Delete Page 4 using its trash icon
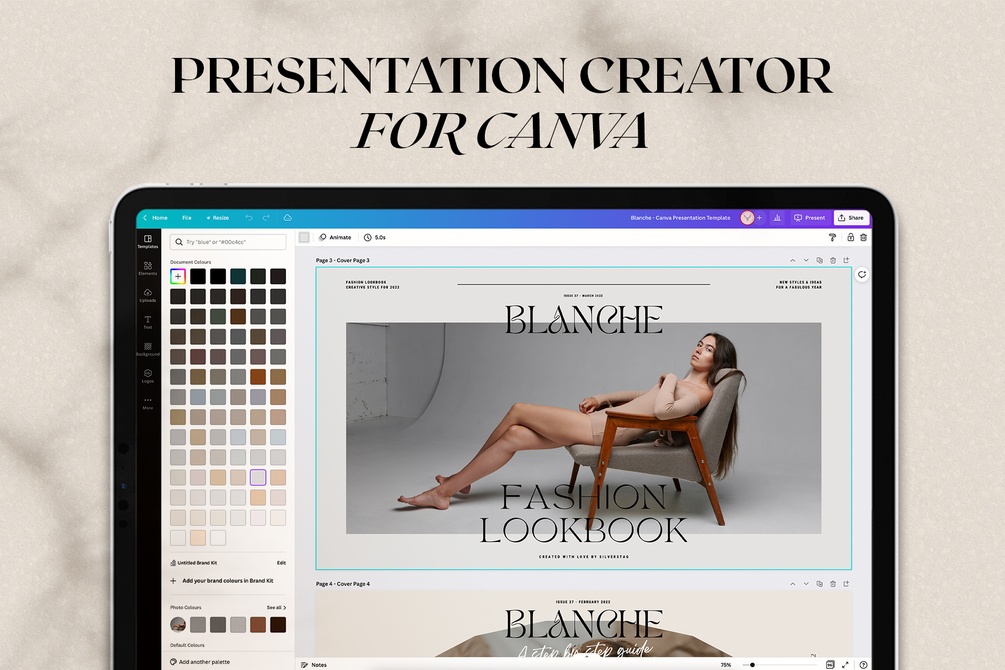The width and height of the screenshot is (1005, 670). pos(833,584)
